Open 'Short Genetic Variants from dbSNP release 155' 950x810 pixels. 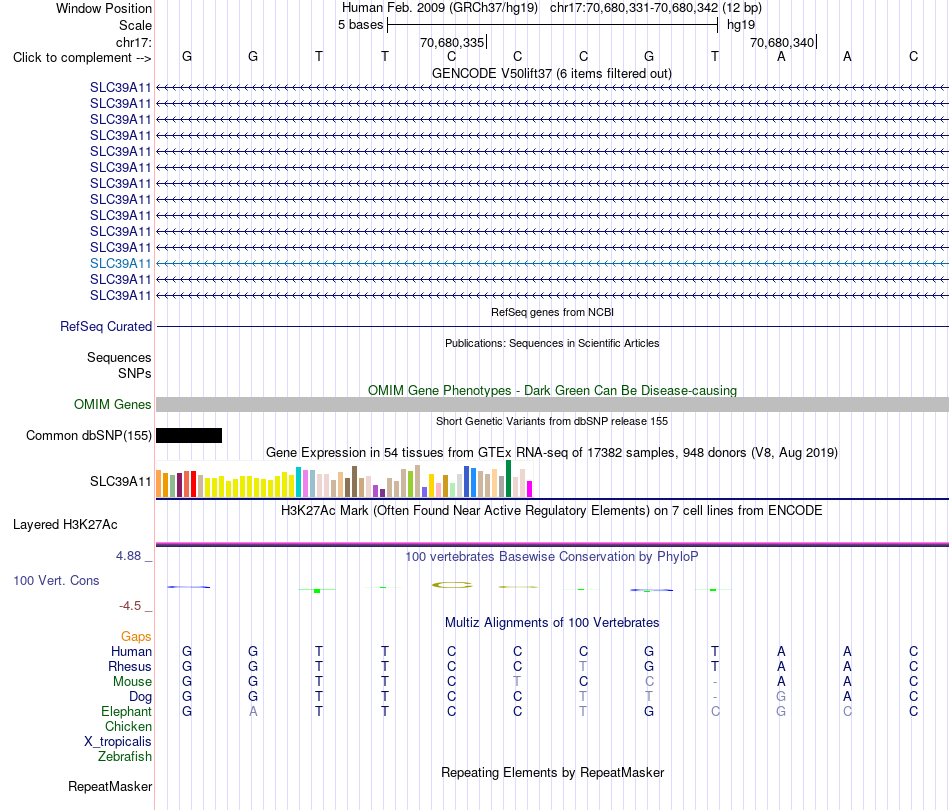[552, 421]
